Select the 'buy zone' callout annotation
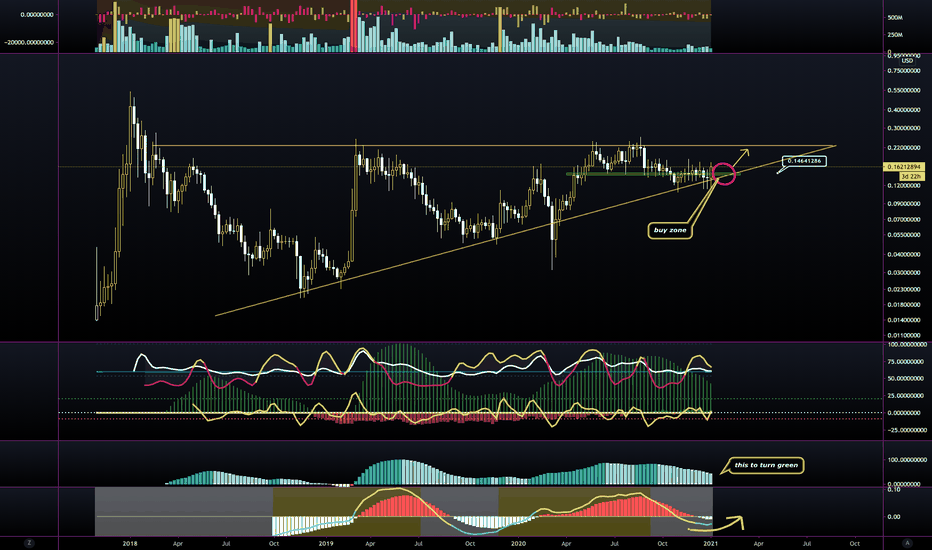Viewport: 932px width, 550px height. tap(670, 230)
